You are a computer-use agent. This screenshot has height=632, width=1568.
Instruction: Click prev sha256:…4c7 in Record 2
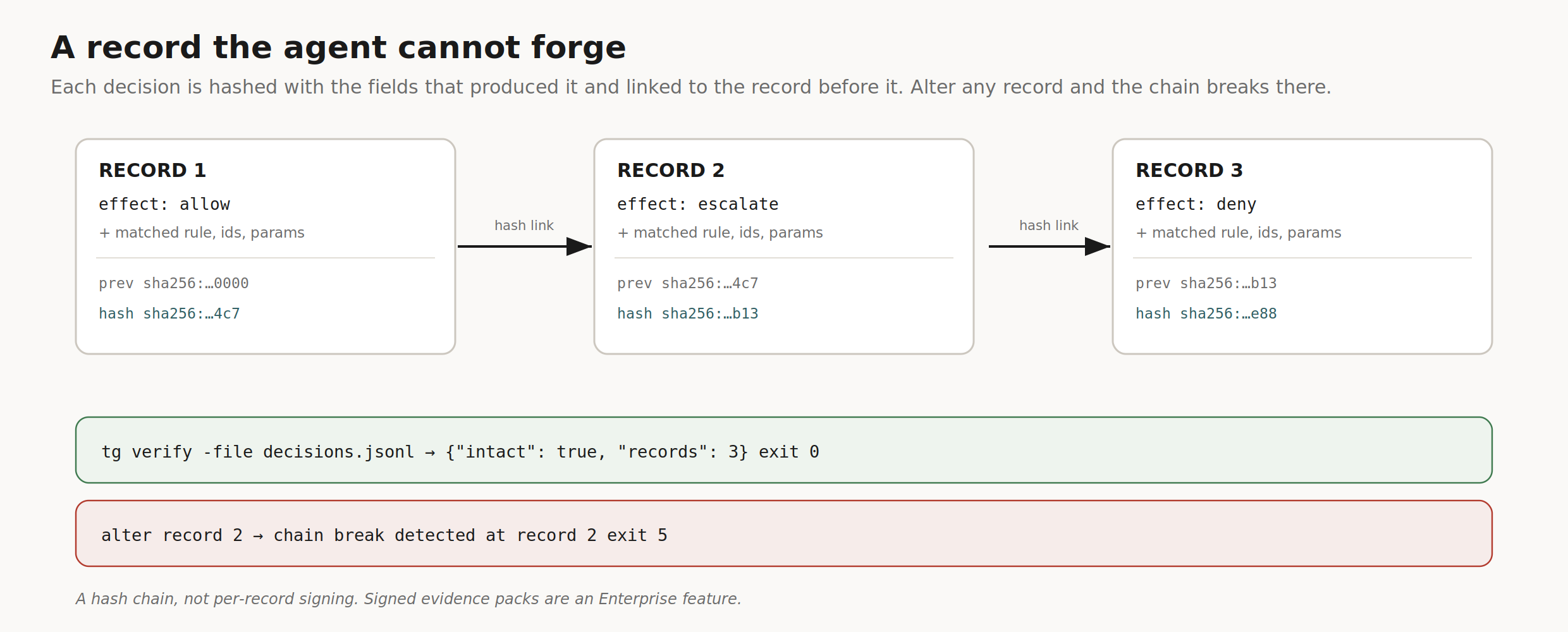[x=688, y=283]
